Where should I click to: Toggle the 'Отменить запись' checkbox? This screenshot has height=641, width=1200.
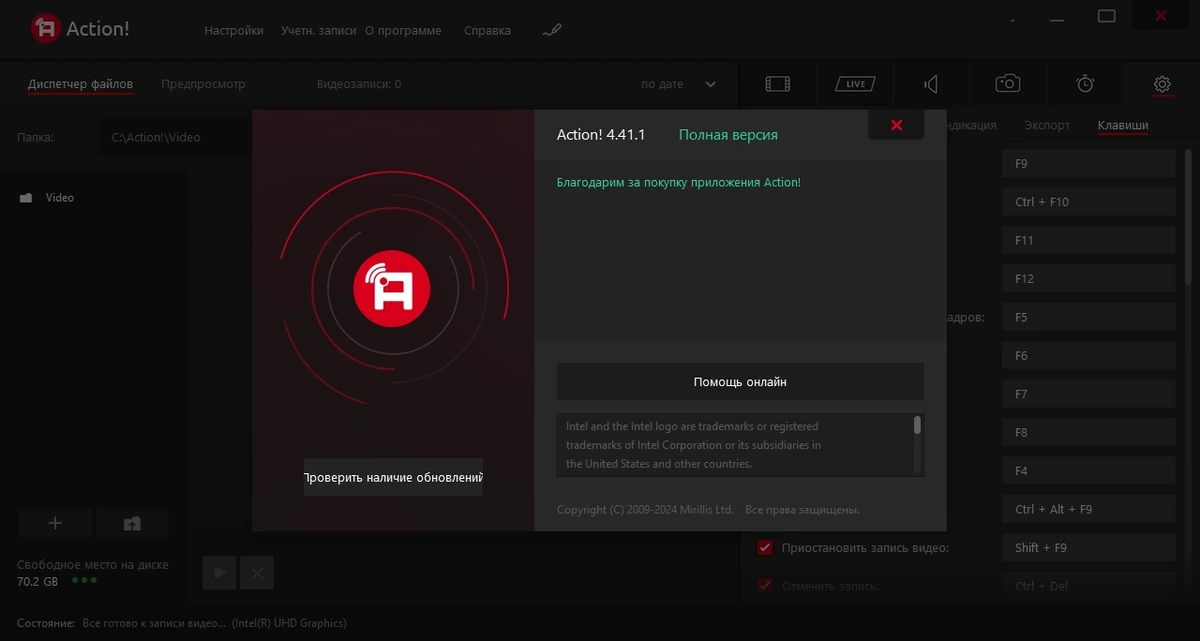click(x=765, y=586)
